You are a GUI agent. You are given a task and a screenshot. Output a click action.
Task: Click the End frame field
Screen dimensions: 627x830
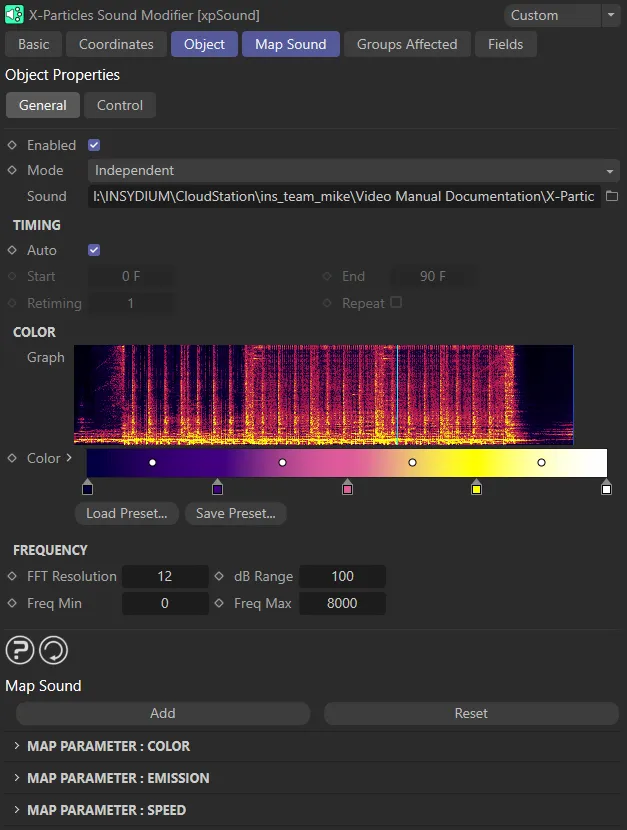433,276
